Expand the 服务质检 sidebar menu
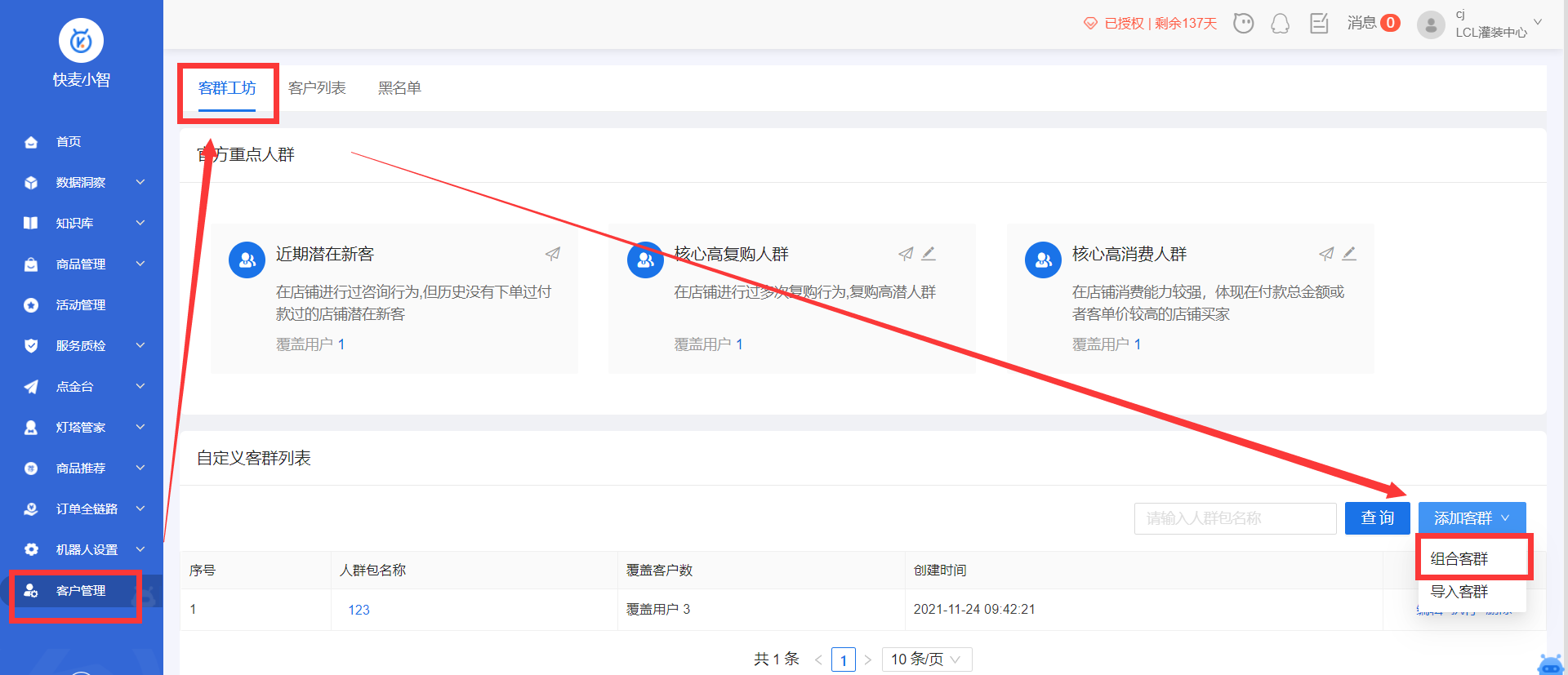The height and width of the screenshot is (675, 1568). pos(82,345)
